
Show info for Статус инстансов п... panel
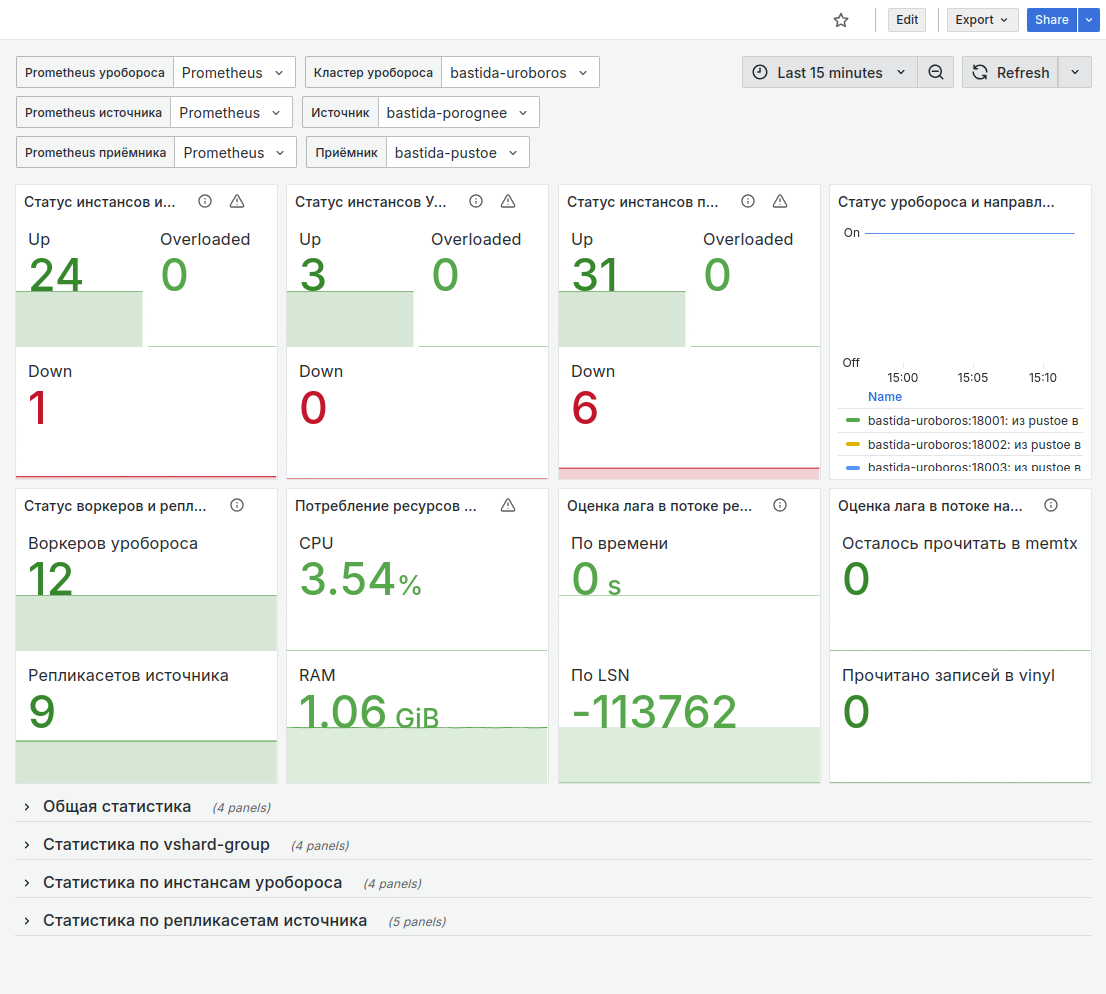click(x=748, y=202)
